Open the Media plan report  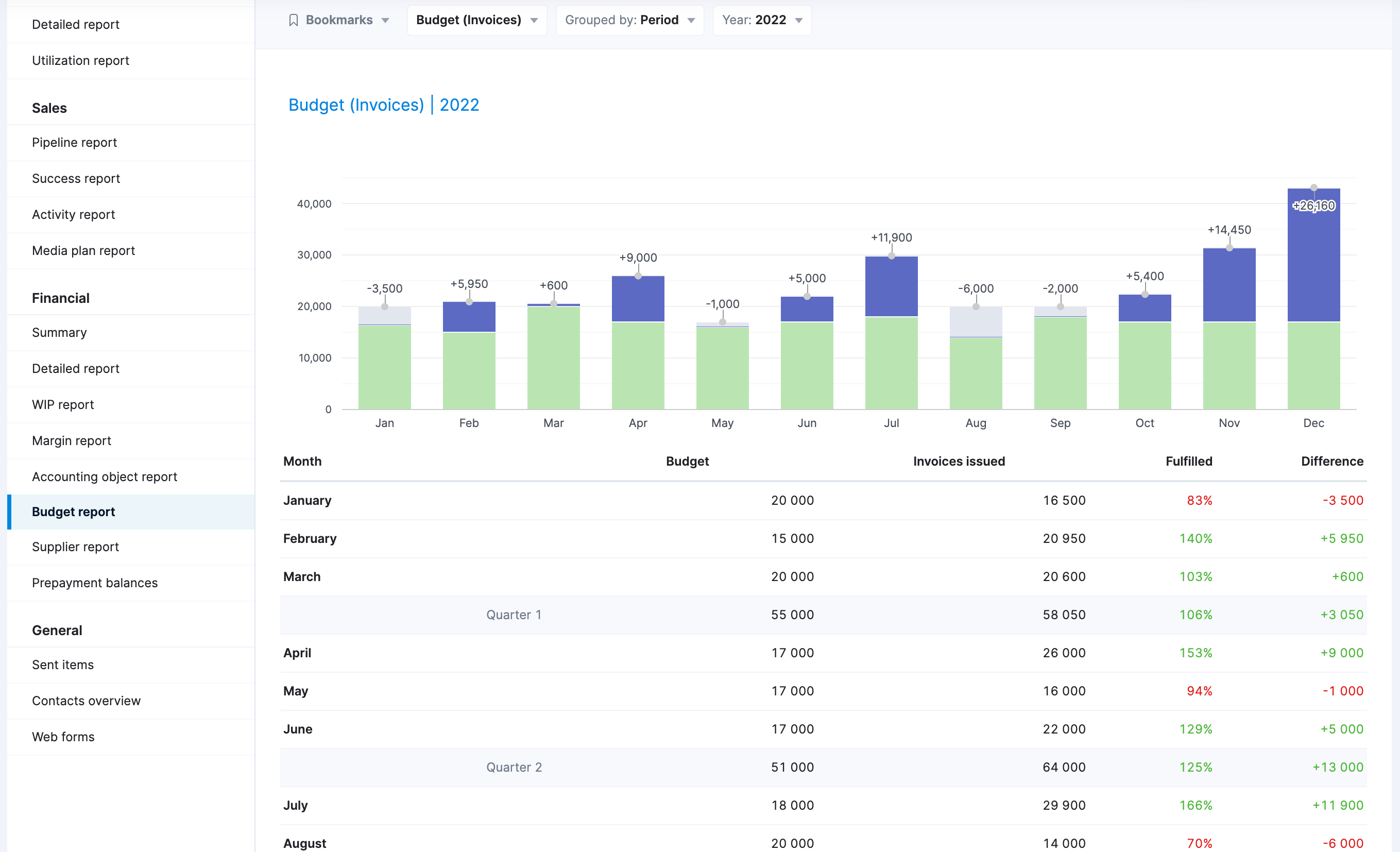(x=83, y=250)
